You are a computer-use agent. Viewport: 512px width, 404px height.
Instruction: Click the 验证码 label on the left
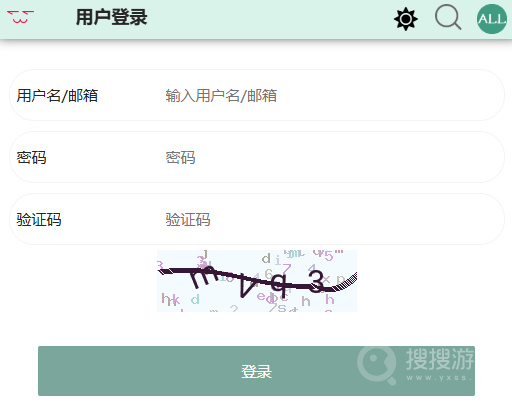tap(39, 220)
